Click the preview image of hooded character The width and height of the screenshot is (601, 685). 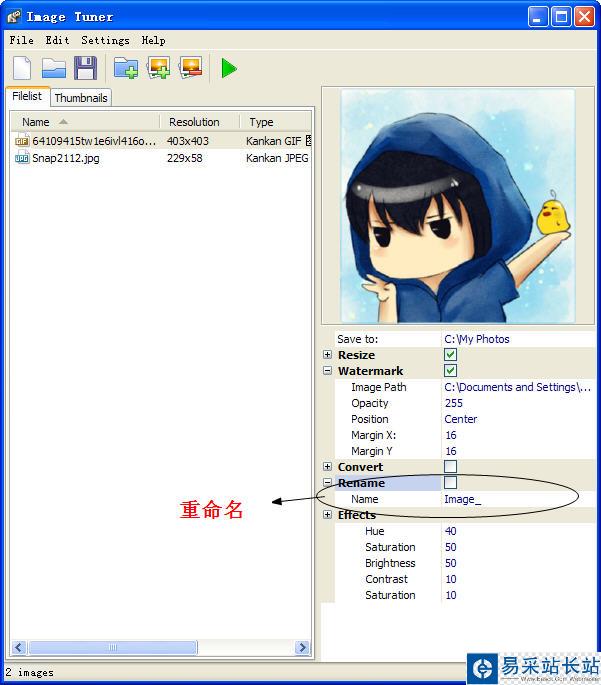pyautogui.click(x=458, y=206)
